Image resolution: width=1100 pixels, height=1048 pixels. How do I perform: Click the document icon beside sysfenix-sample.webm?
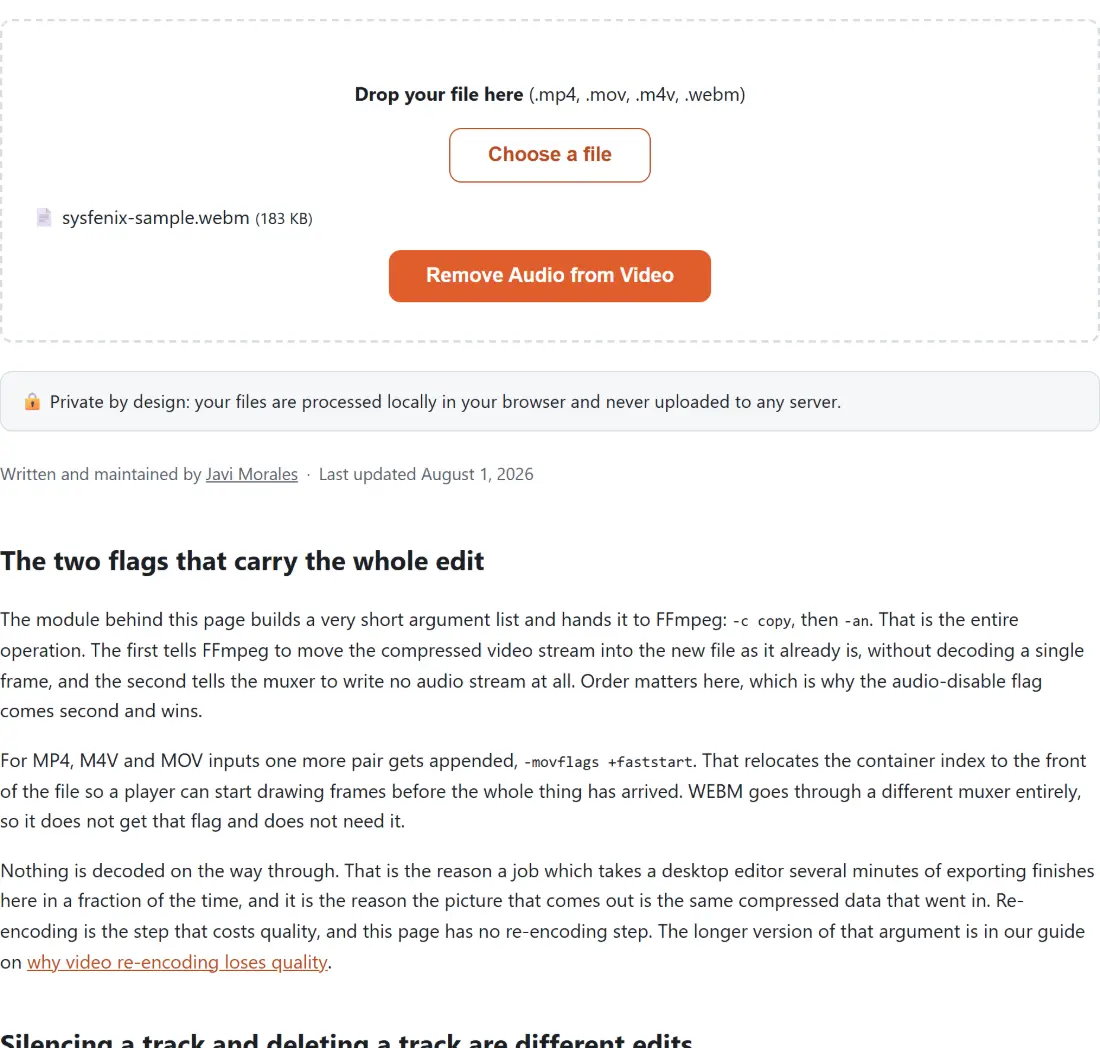point(43,217)
